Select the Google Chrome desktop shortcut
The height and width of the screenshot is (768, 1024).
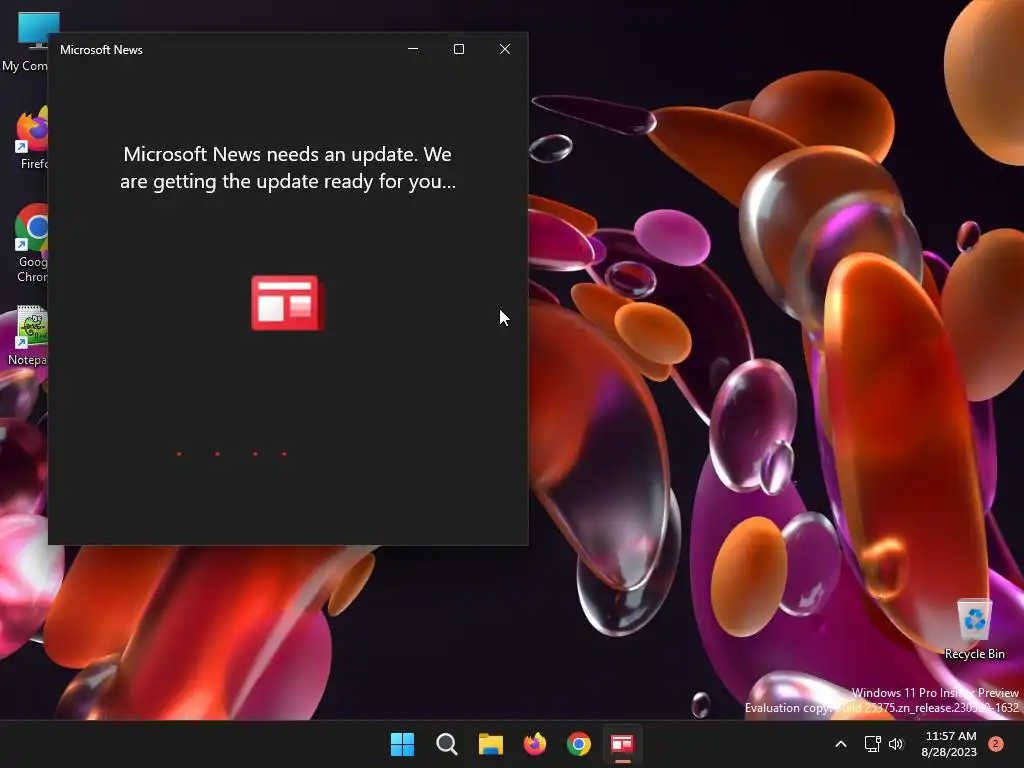point(31,243)
